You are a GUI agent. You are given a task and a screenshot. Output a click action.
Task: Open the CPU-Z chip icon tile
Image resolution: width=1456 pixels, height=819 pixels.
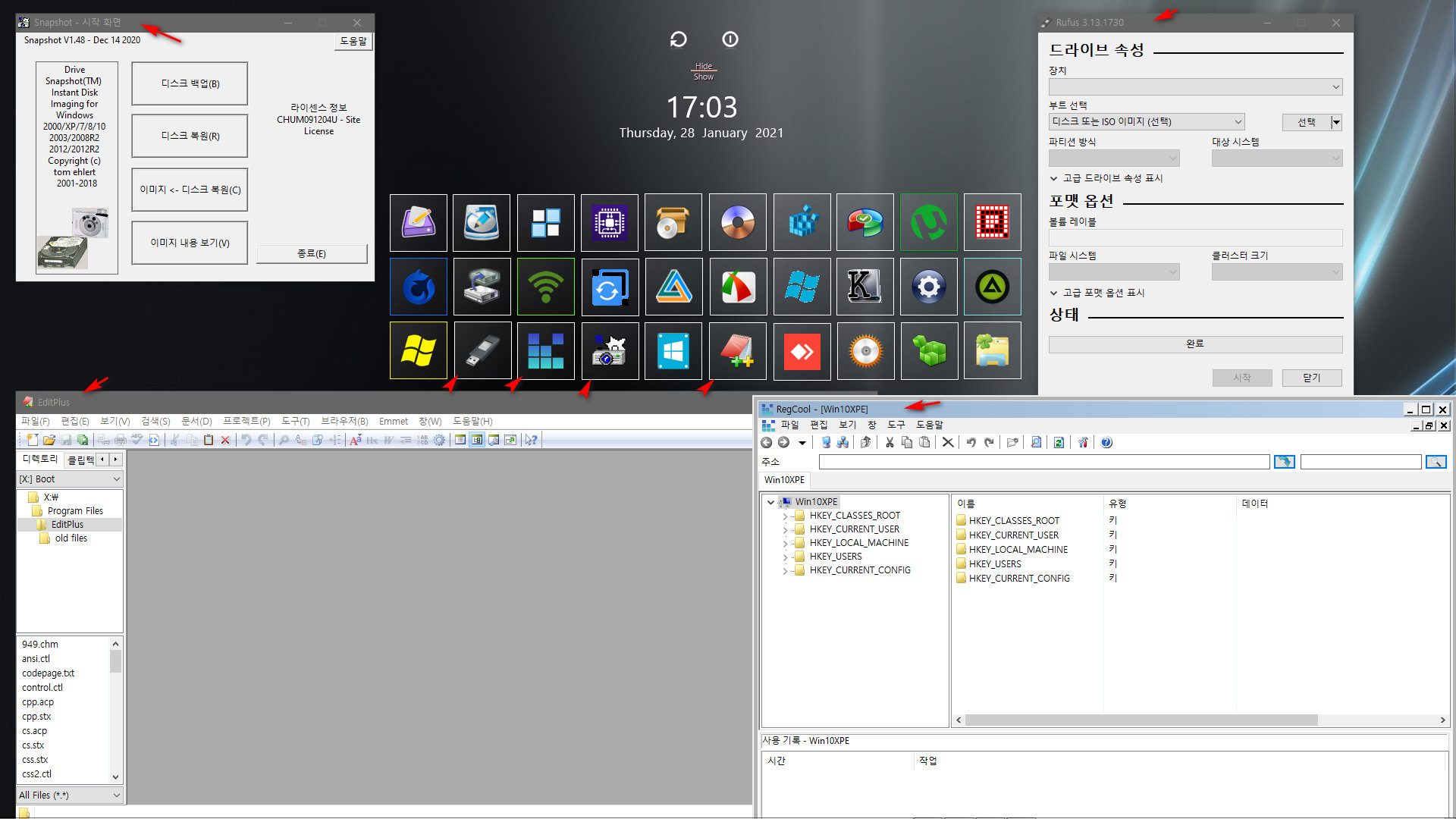click(610, 222)
